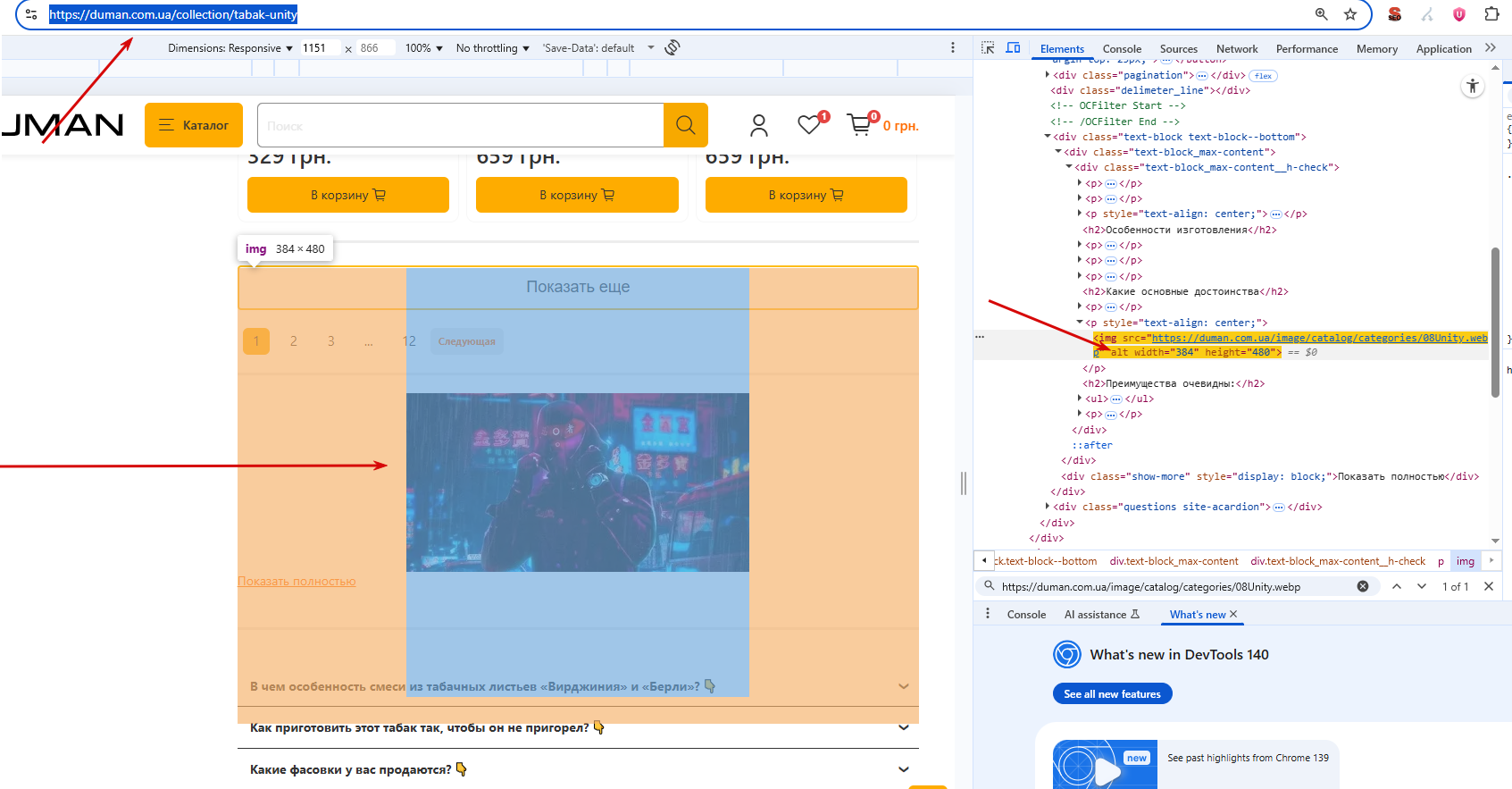The image size is (1512, 789).
Task: Select the h2 Преимущества очевидны node
Action: pyautogui.click(x=1174, y=383)
